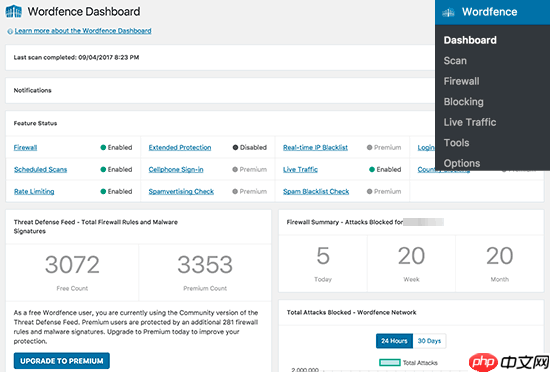Click the Notifications panel heading
The height and width of the screenshot is (372, 550).
click(32, 90)
